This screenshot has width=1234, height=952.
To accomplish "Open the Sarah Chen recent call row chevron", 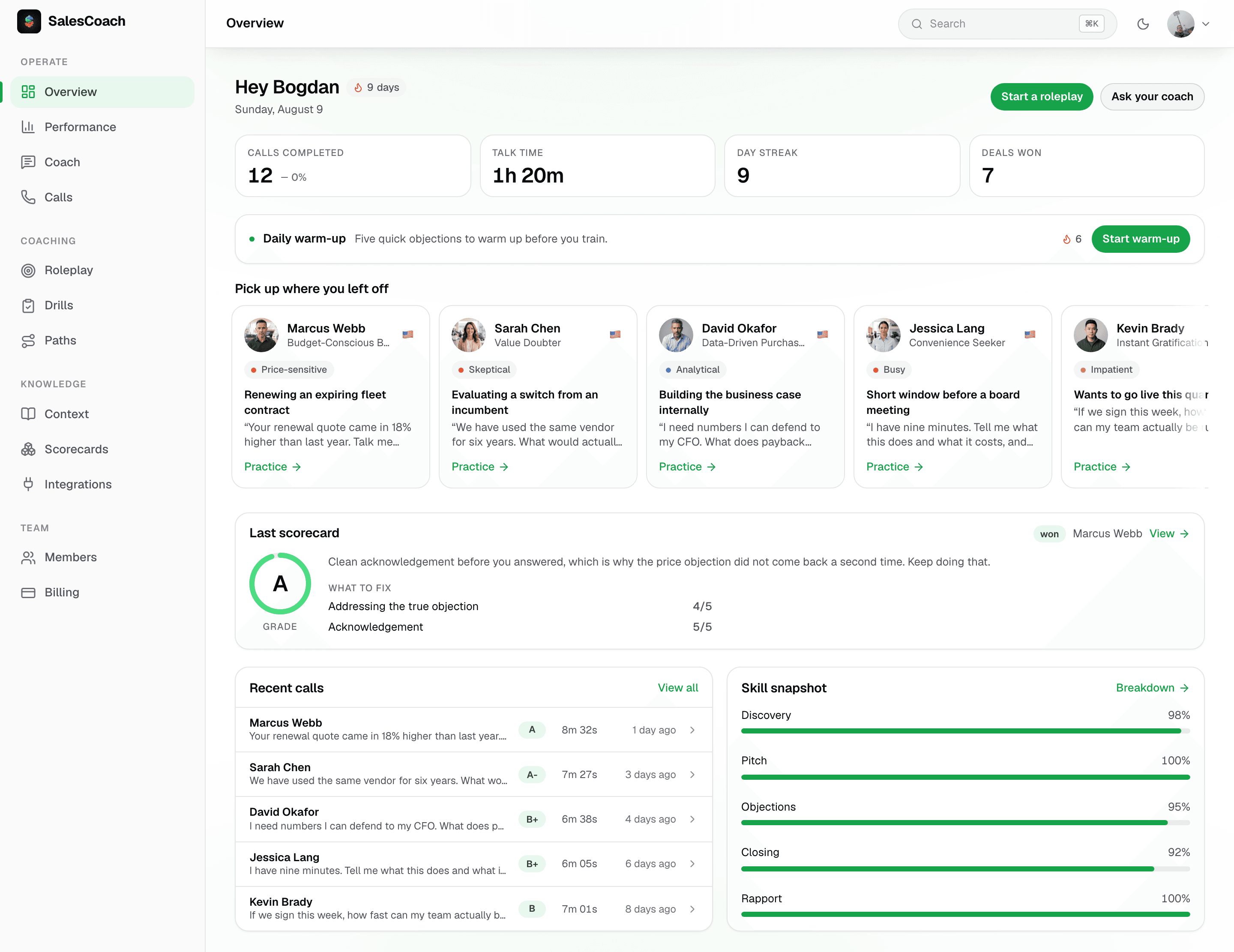I will [692, 775].
